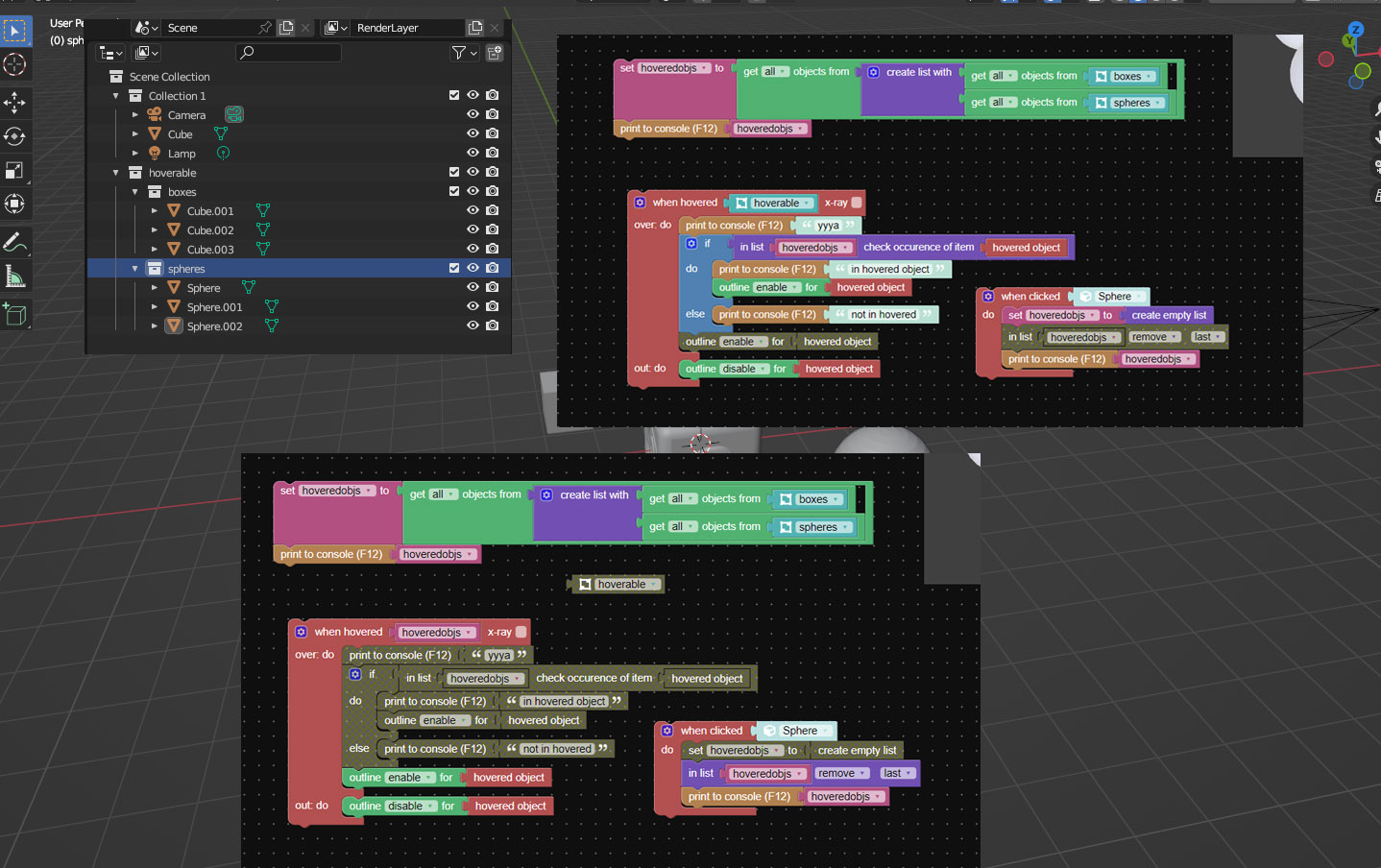Screen dimensions: 1381x868
Task: Choose the Add Cube tool
Action: pyautogui.click(x=14, y=314)
